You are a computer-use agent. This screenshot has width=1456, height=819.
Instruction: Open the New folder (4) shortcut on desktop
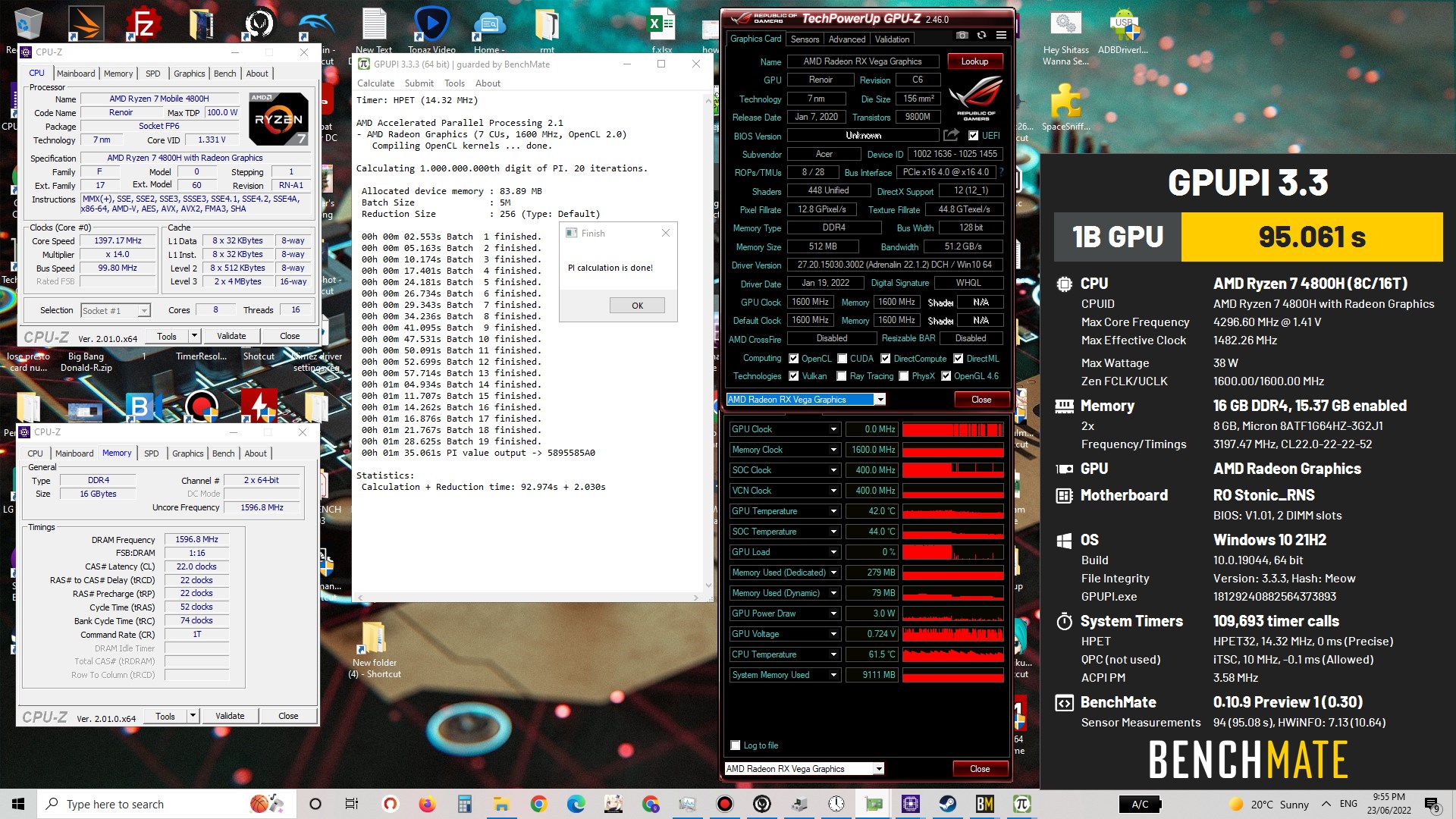tap(375, 649)
